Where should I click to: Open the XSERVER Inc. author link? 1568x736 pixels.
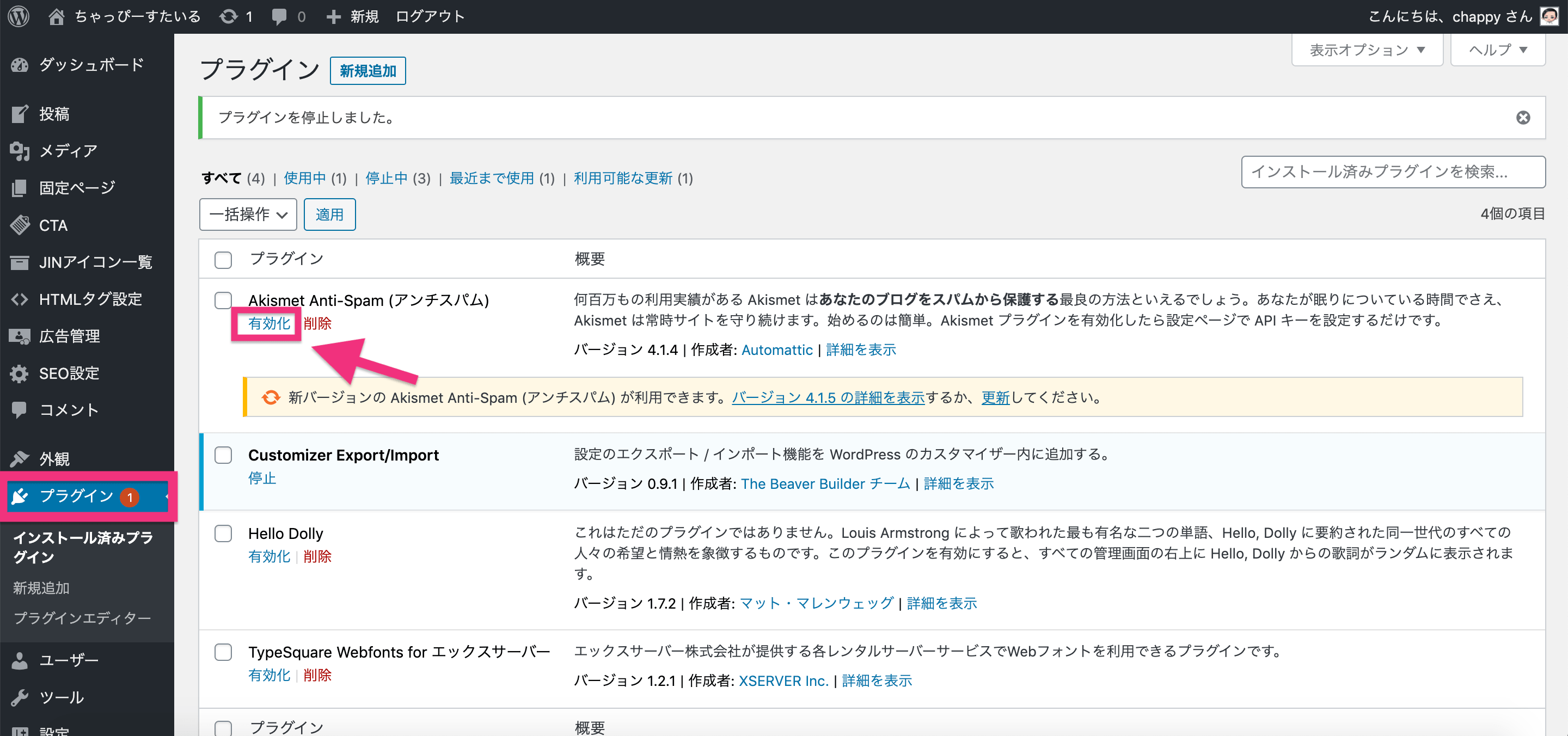[783, 681]
